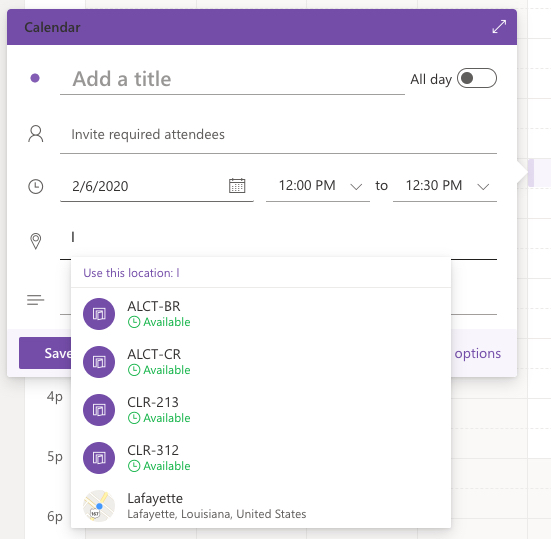Click the Lafayette map thumbnail

coord(99,506)
